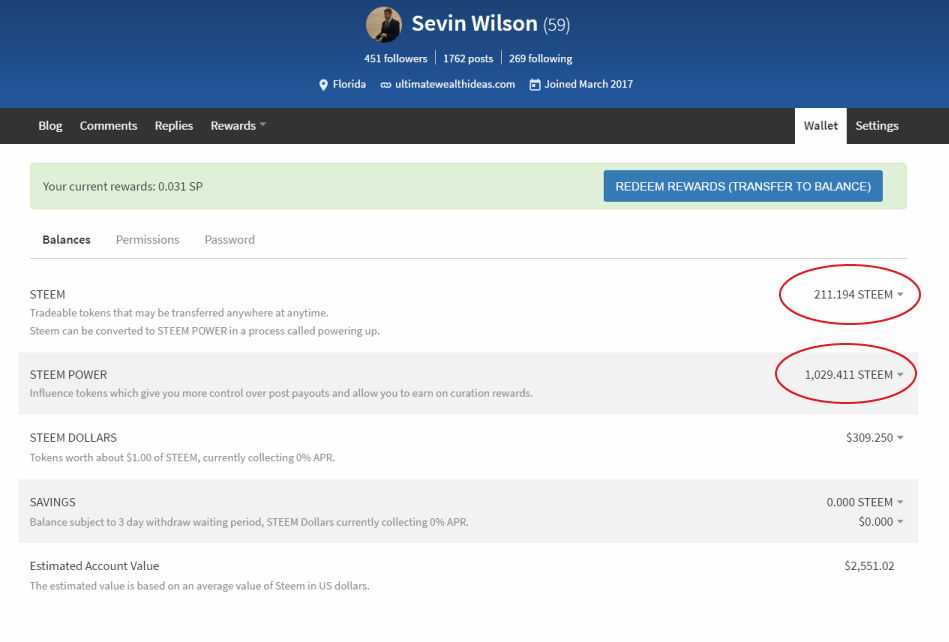Click the Florida location text
The height and width of the screenshot is (642, 949).
(349, 84)
